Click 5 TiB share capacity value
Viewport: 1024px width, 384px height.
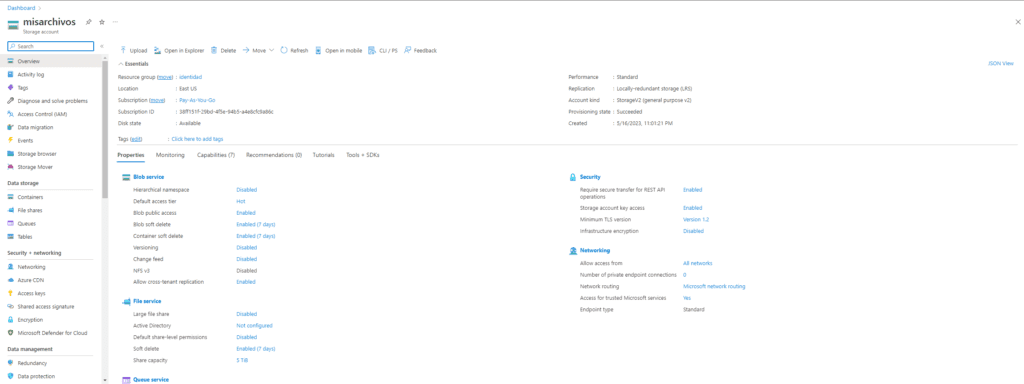pyautogui.click(x=242, y=360)
